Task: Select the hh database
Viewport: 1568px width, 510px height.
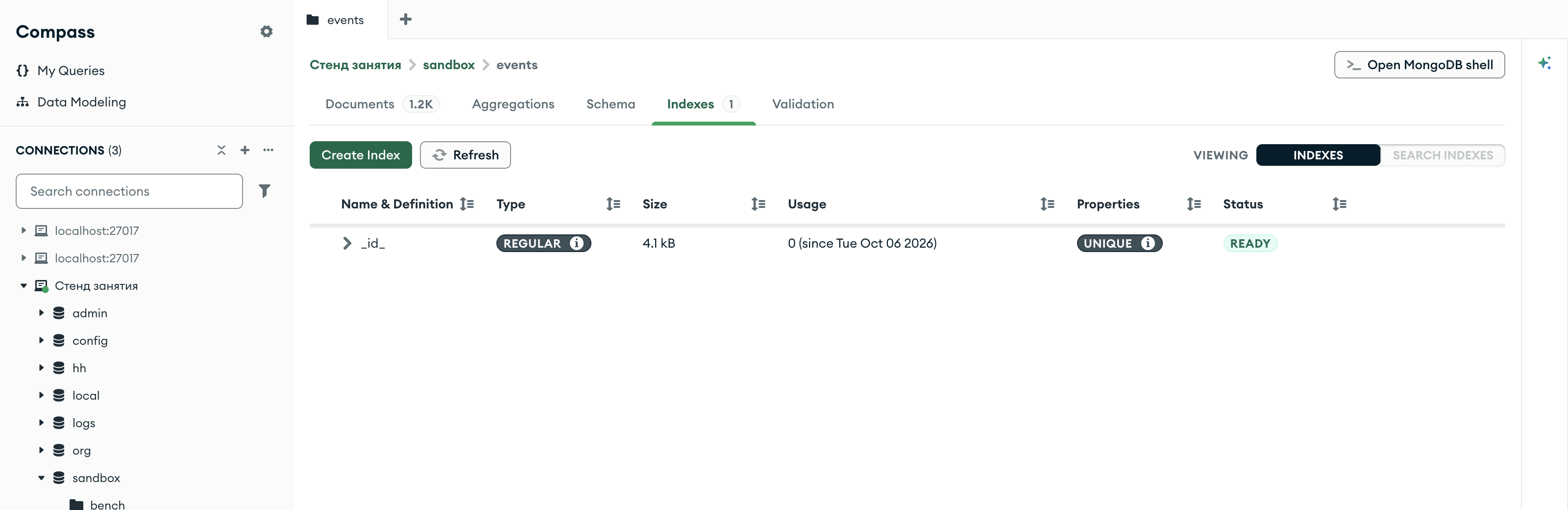Action: pos(79,368)
